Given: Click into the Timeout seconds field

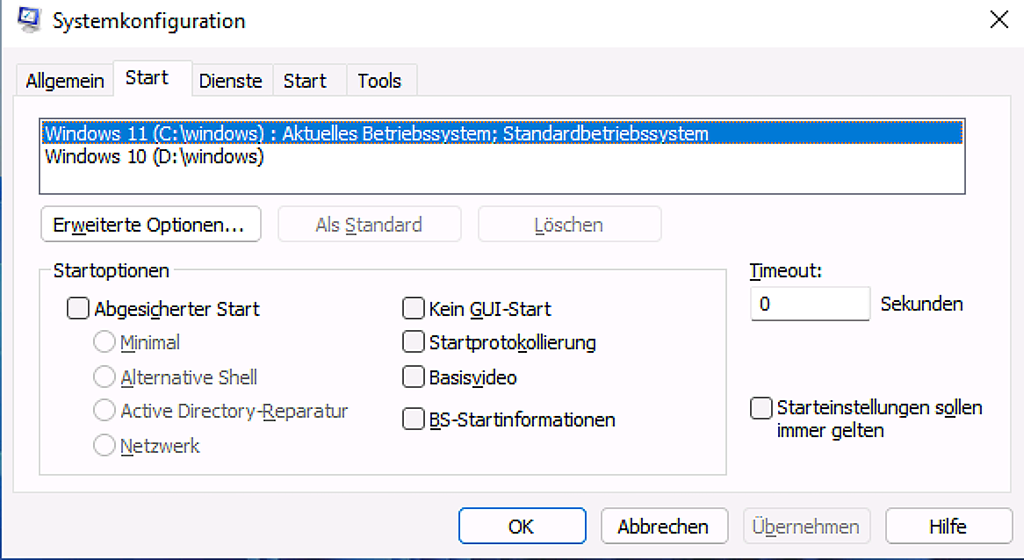Looking at the screenshot, I should [809, 304].
